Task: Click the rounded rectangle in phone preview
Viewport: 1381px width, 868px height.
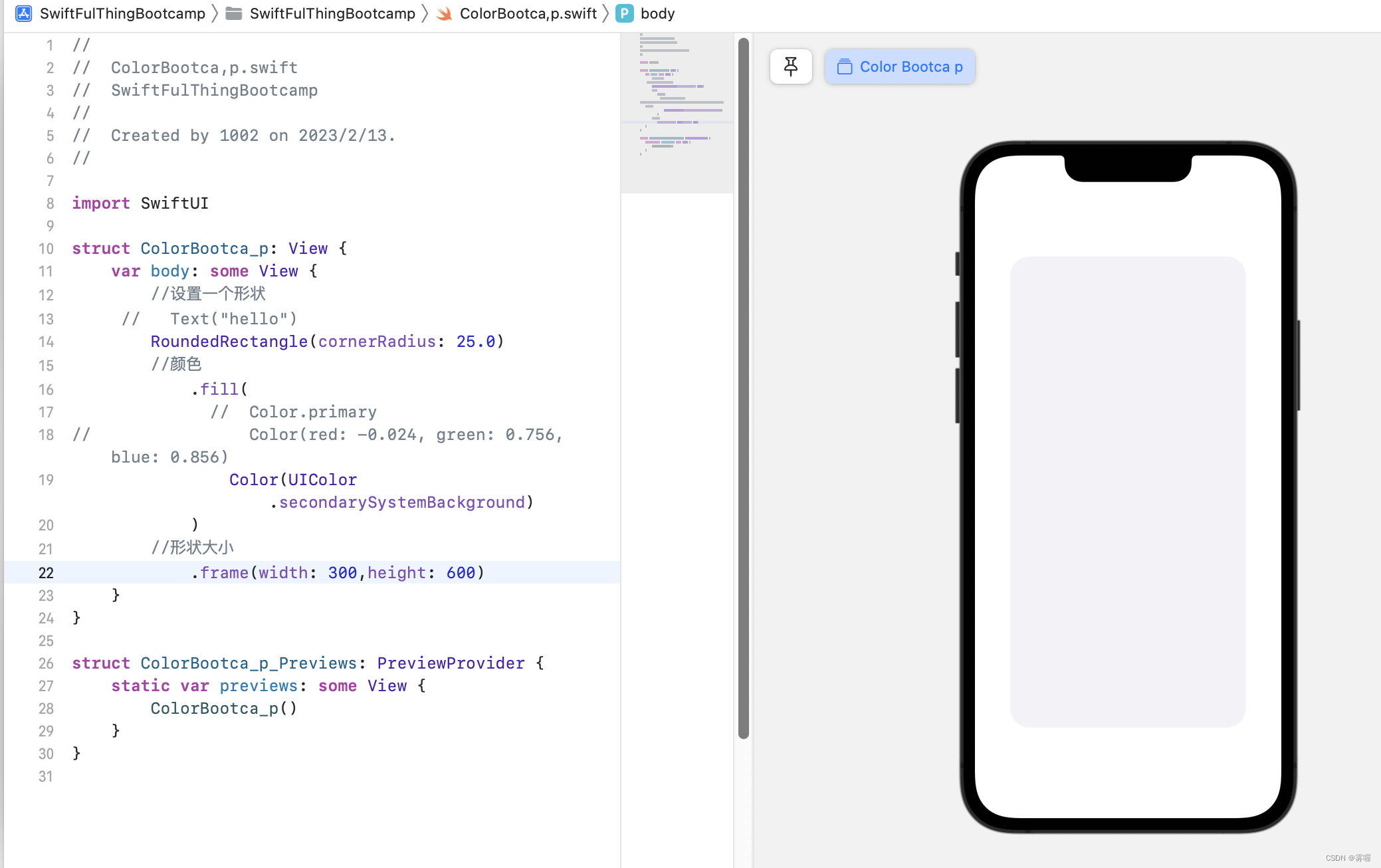Action: tap(1127, 492)
